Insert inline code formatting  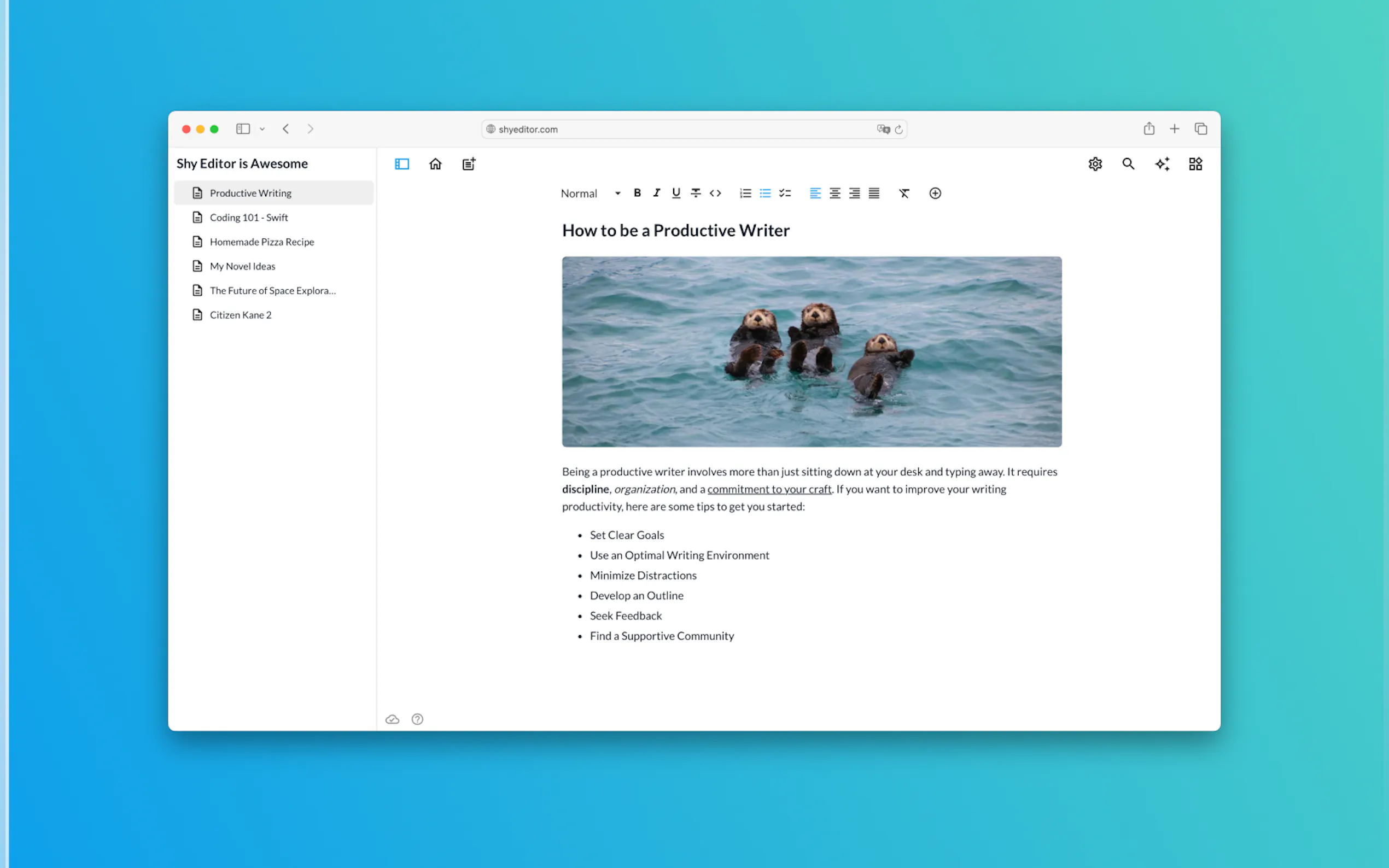(715, 193)
